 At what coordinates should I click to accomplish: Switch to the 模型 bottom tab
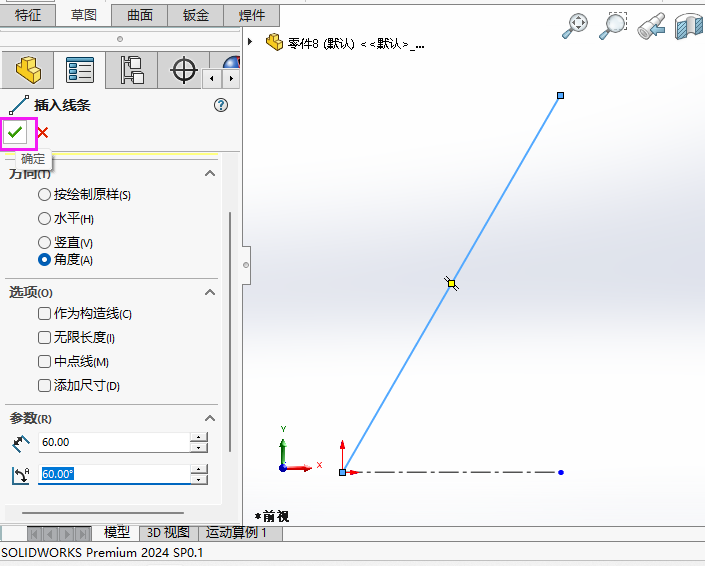pyautogui.click(x=116, y=533)
